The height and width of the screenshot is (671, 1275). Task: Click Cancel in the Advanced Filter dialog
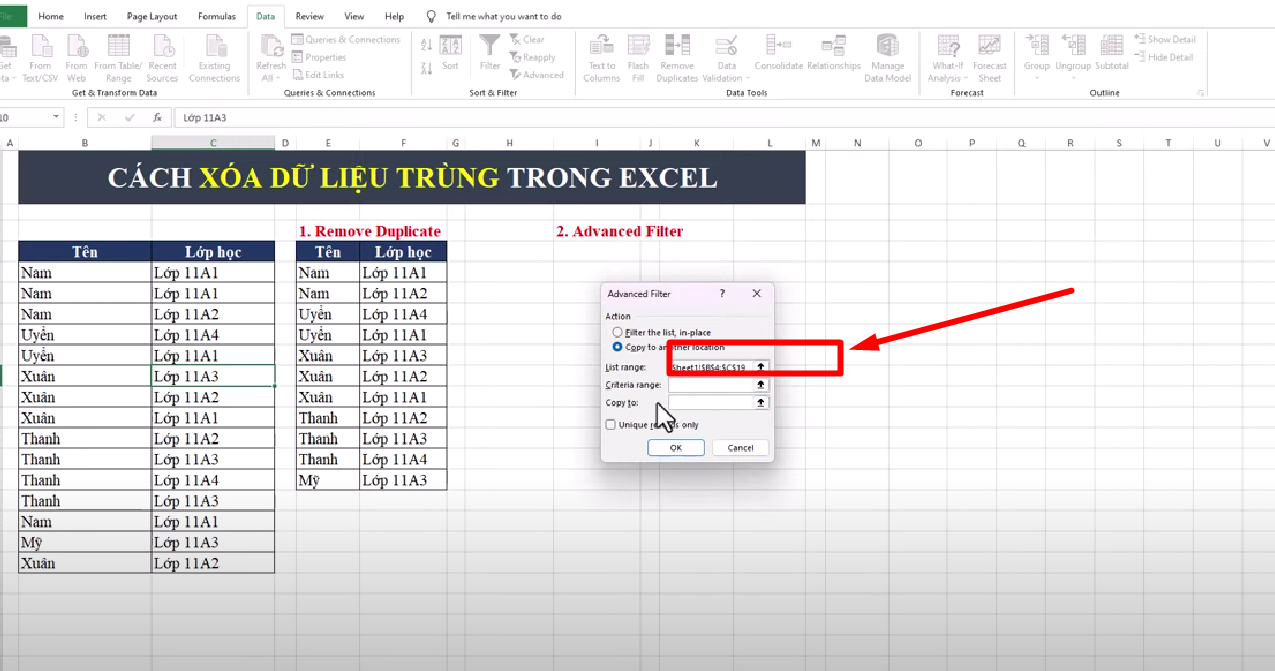[x=740, y=447]
